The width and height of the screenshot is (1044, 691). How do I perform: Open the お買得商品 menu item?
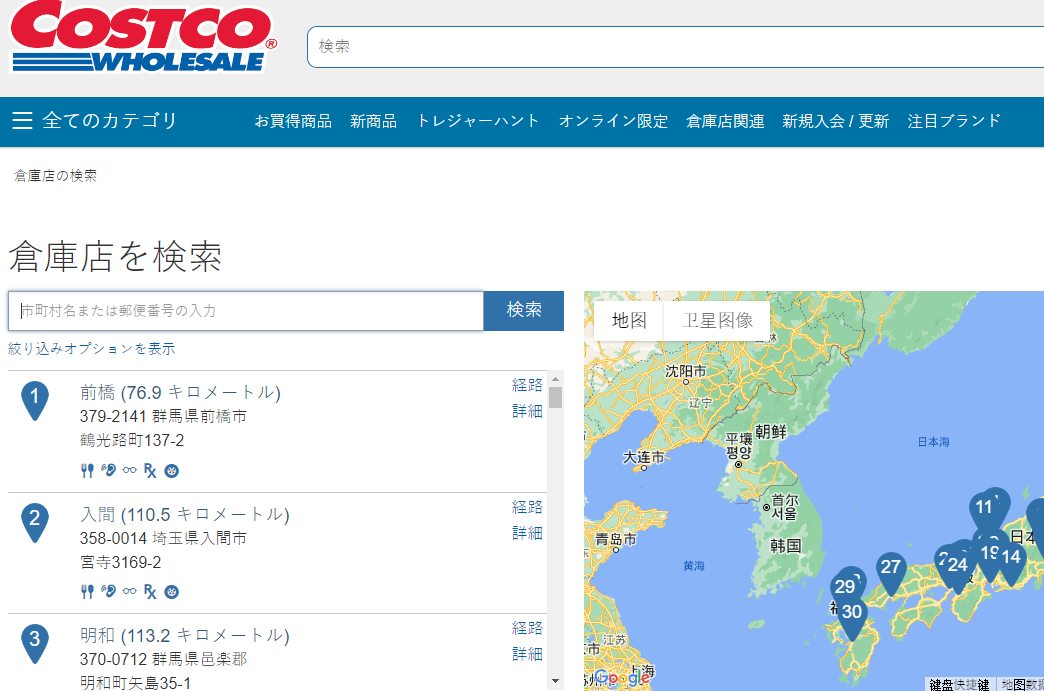pyautogui.click(x=293, y=121)
